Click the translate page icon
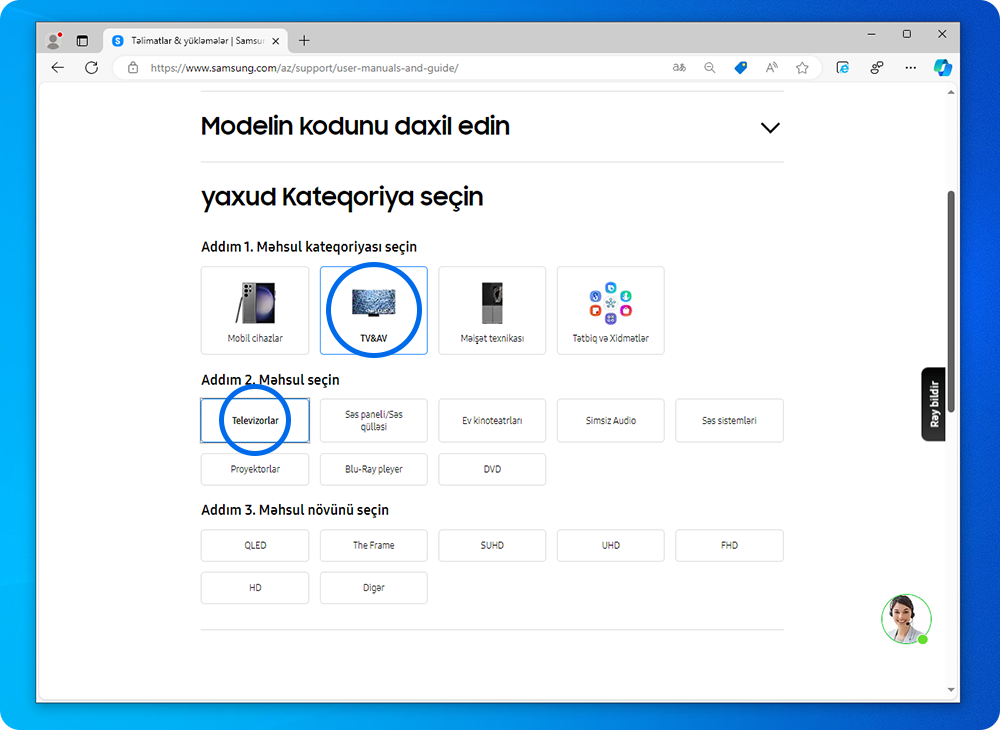The width and height of the screenshot is (1000, 730). coord(679,68)
